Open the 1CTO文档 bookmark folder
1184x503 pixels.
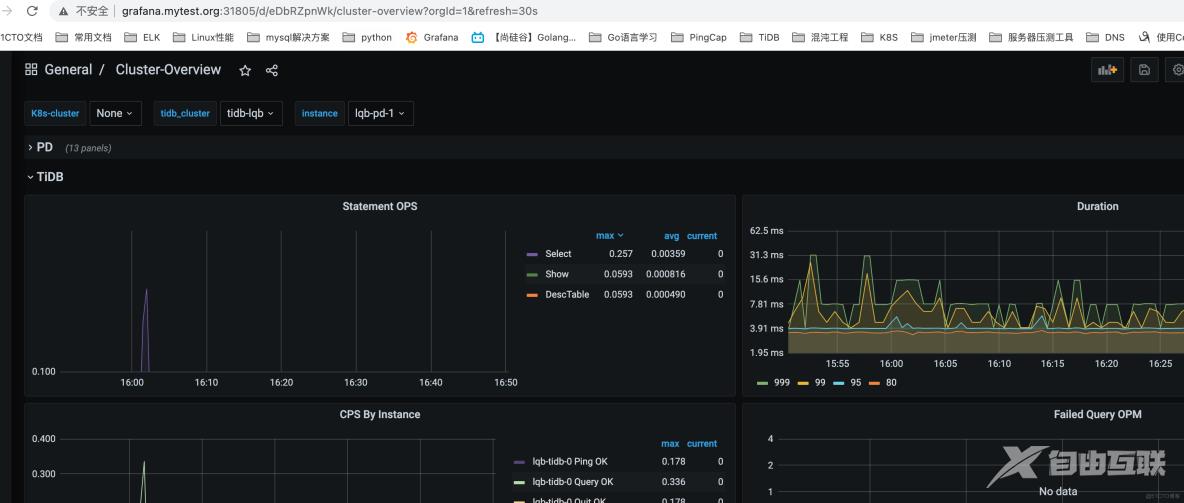[21, 37]
